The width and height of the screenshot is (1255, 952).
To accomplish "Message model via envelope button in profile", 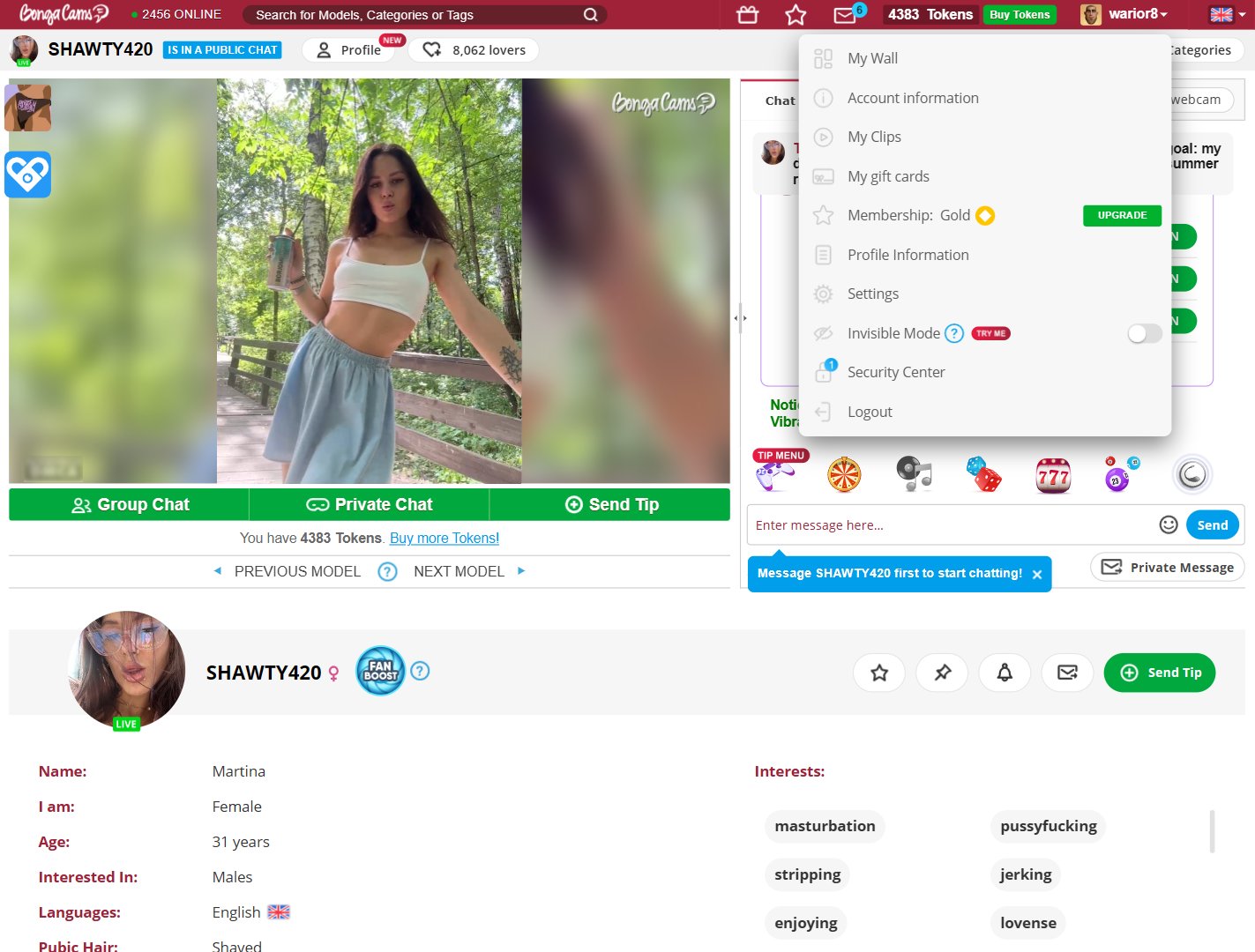I will coord(1067,673).
